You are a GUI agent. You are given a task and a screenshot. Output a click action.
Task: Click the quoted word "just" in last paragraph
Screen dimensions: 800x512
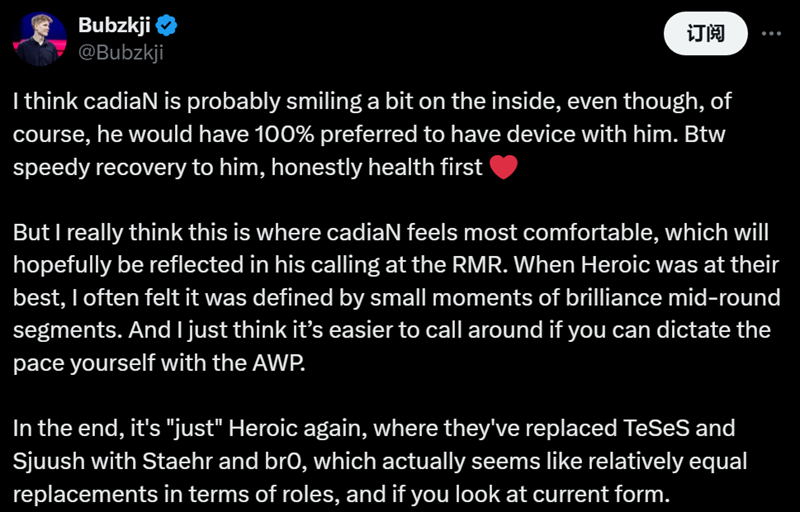193,428
